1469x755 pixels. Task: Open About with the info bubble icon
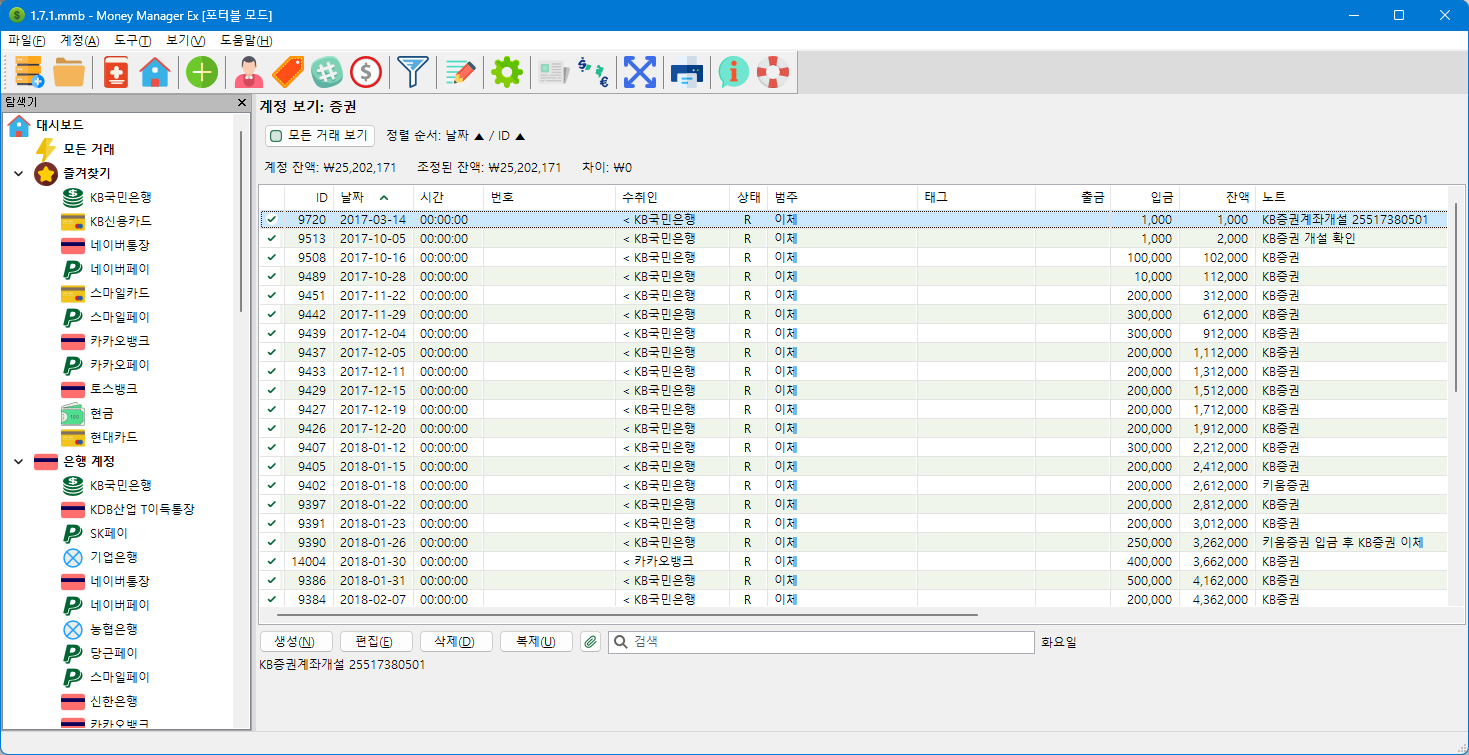[x=734, y=72]
